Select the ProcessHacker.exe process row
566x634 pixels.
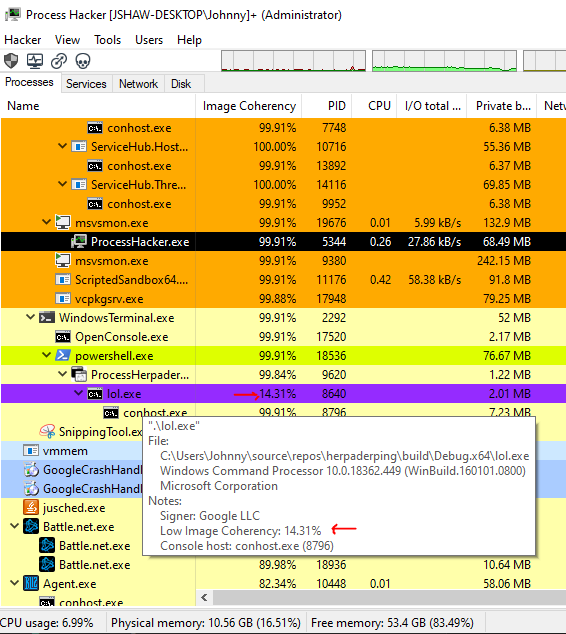pos(283,242)
